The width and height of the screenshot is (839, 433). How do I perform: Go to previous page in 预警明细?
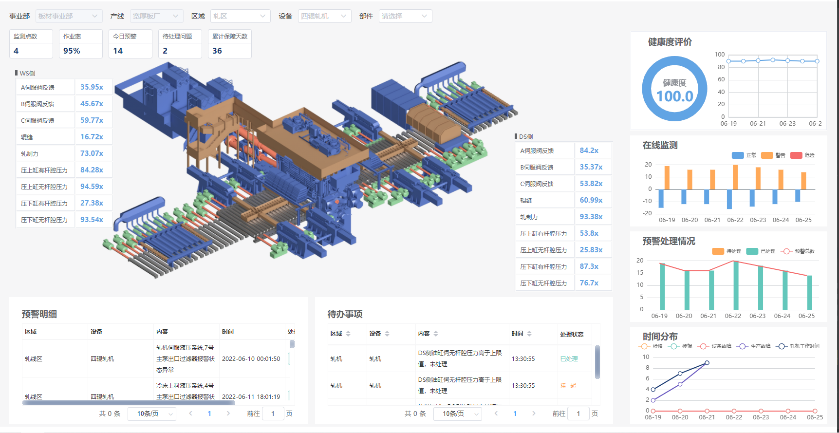pyautogui.click(x=191, y=413)
